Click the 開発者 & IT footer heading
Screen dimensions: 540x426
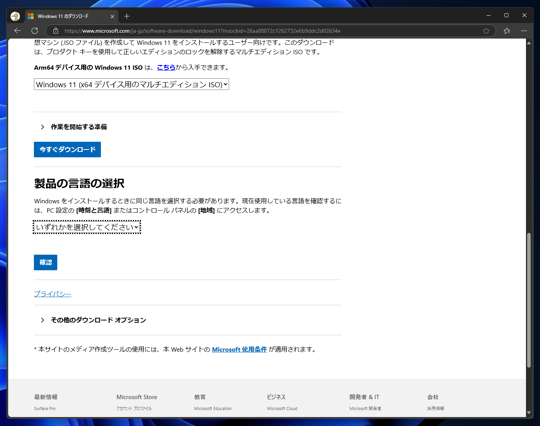pos(364,397)
